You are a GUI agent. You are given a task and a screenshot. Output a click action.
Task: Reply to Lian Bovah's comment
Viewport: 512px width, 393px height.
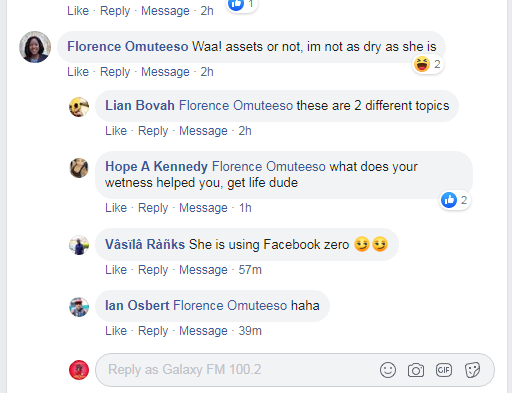tap(153, 131)
